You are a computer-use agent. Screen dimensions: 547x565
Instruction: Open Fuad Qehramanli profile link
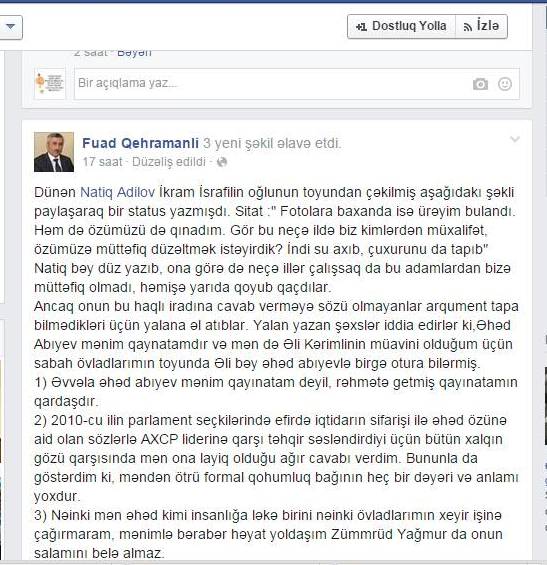click(x=140, y=143)
